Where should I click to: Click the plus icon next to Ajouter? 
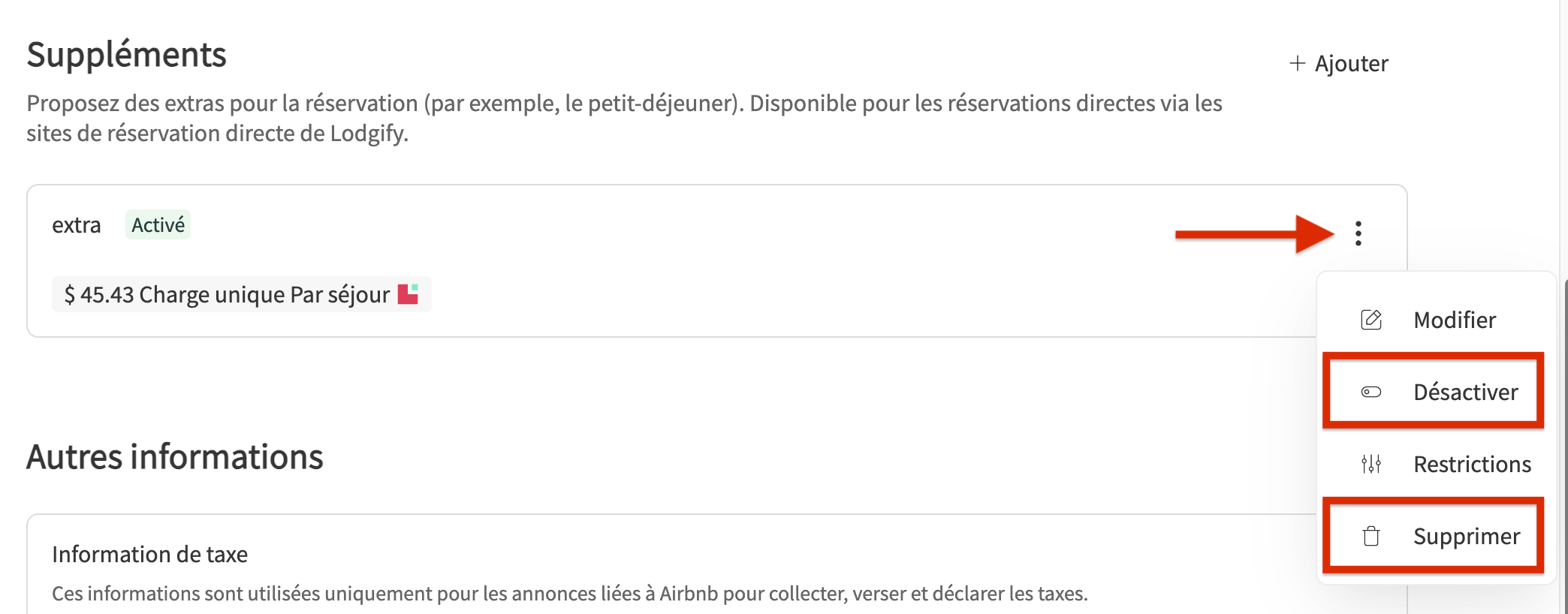point(1297,63)
